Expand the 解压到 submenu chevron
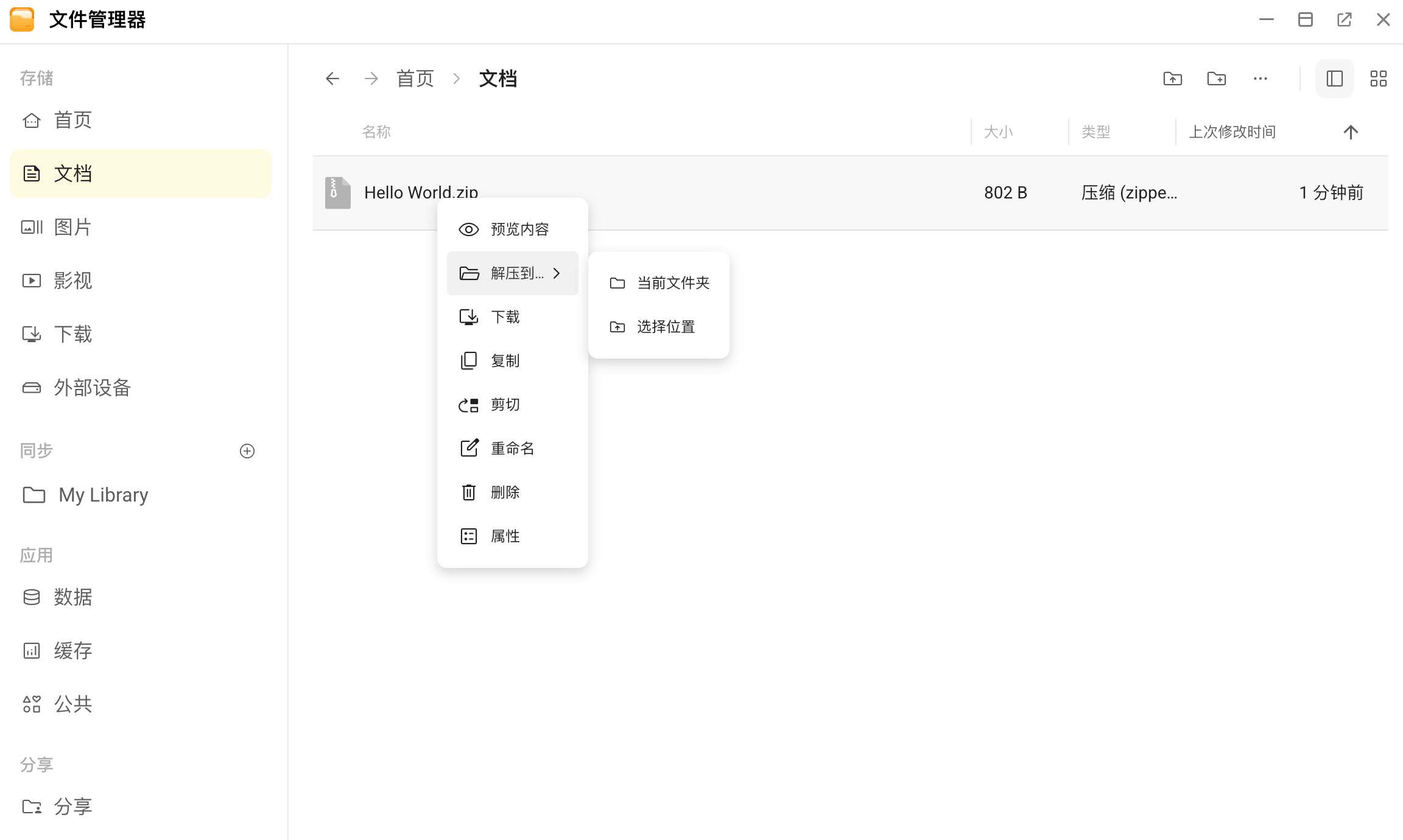This screenshot has height=840, width=1403. point(557,273)
